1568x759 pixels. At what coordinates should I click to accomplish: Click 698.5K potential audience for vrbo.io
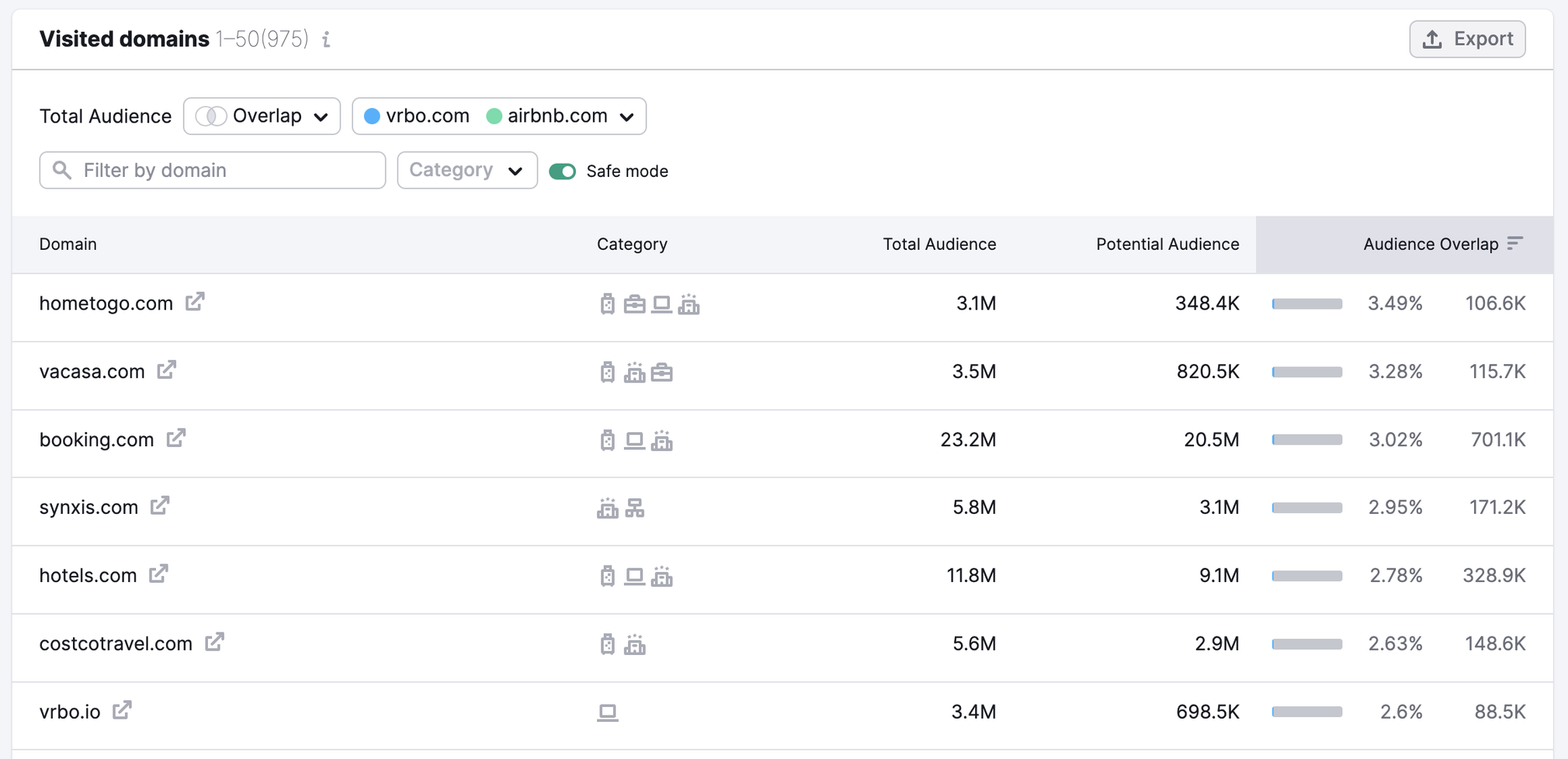1208,712
